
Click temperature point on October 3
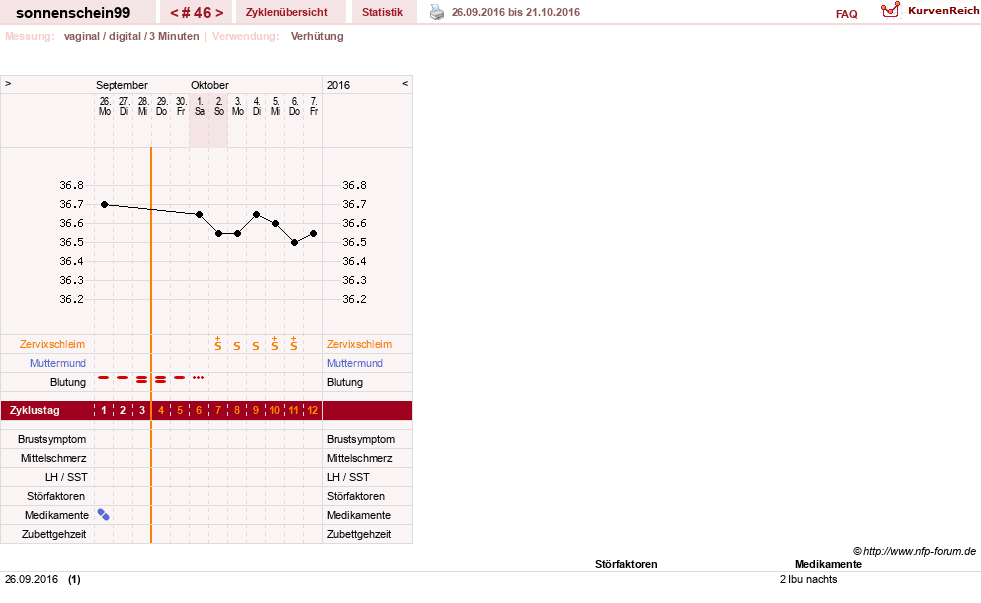(237, 233)
